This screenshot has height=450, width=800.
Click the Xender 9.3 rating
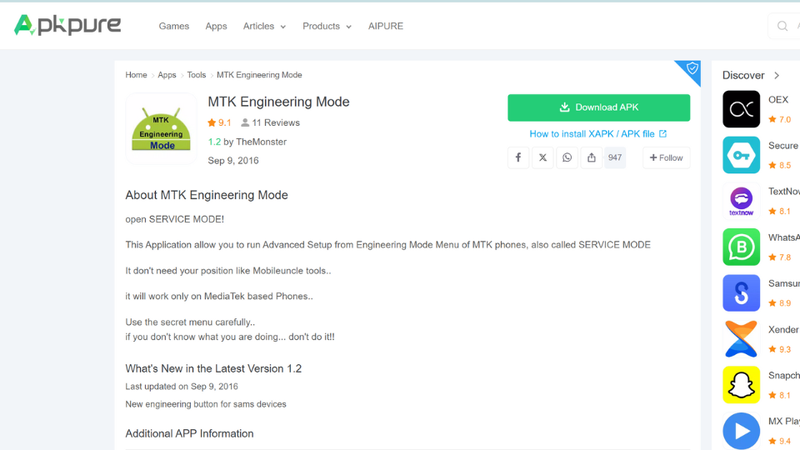[x=780, y=349]
